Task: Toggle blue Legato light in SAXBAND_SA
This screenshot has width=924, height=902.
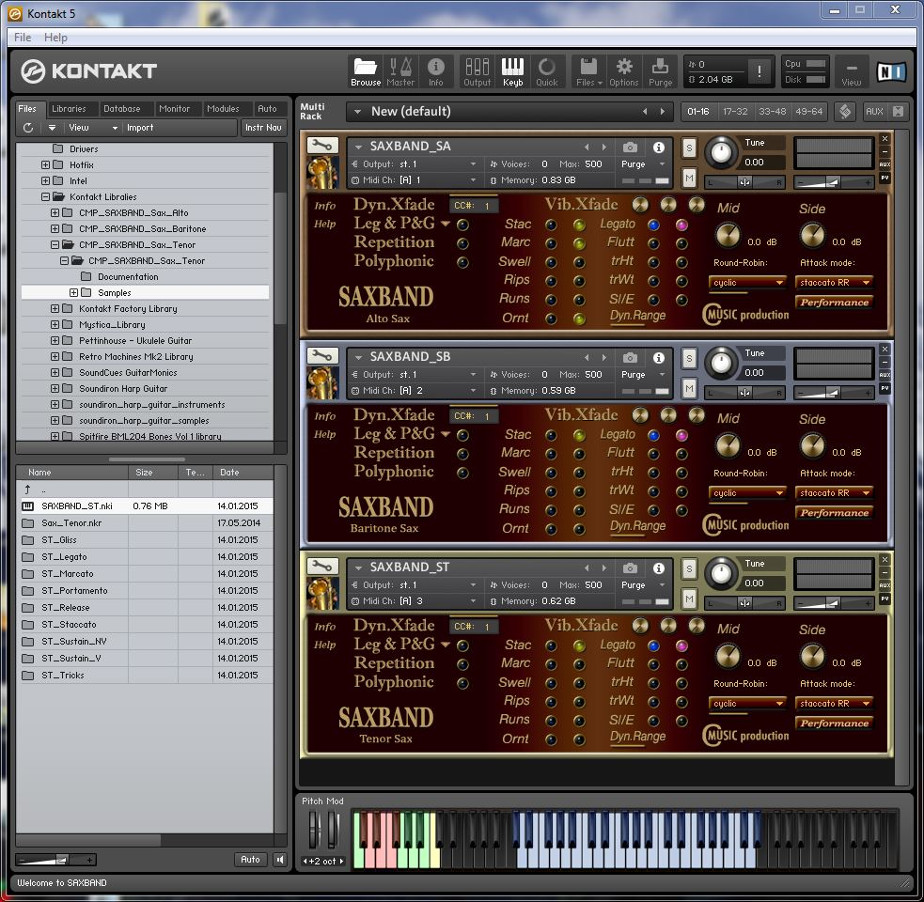Action: pyautogui.click(x=653, y=224)
